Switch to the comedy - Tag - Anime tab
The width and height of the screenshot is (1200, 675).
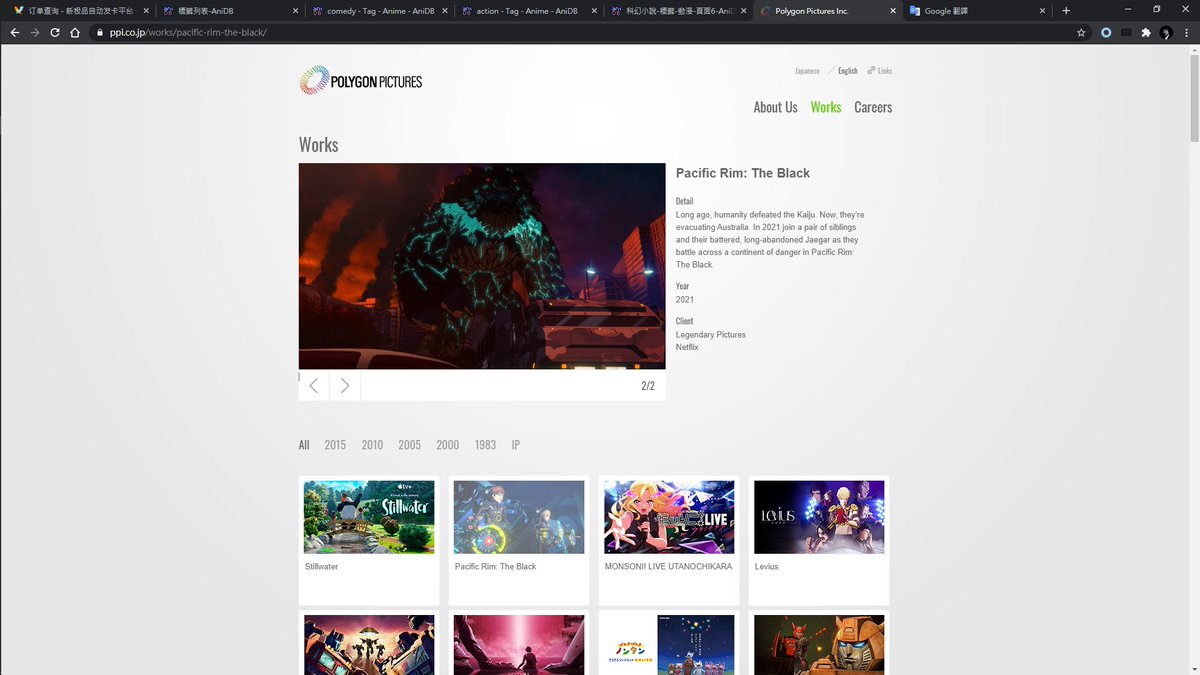pos(379,10)
